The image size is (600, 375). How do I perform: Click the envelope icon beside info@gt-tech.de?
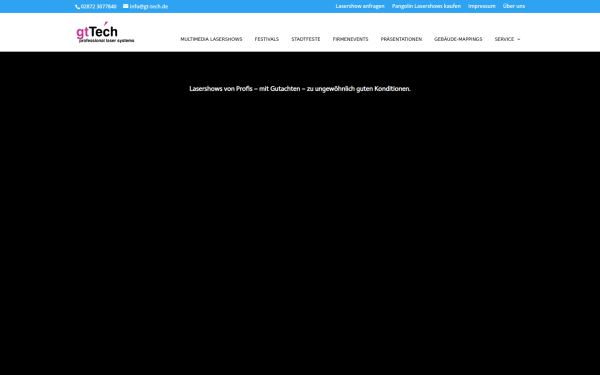point(126,6)
